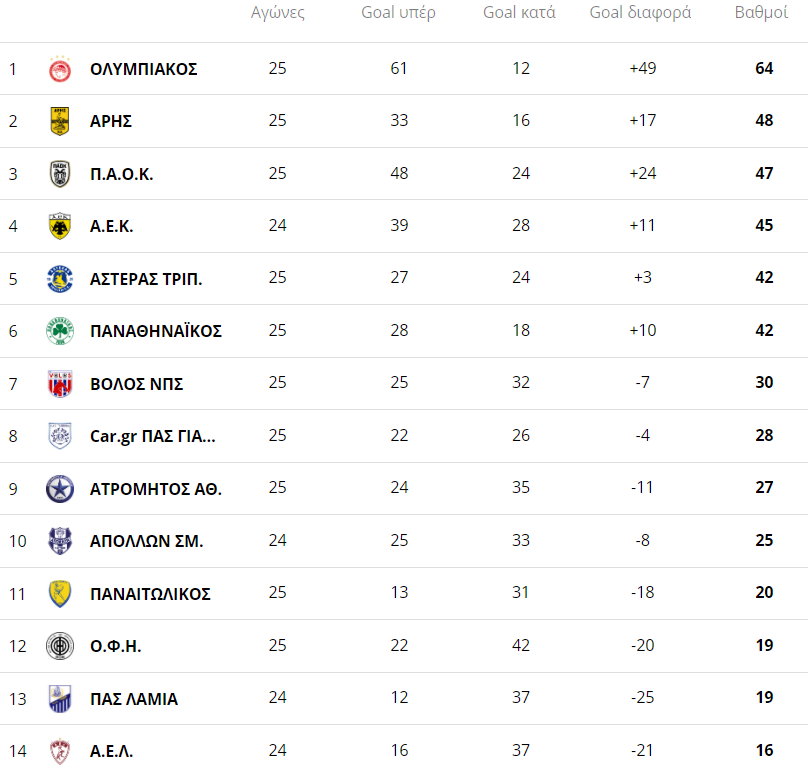
Task: Click the Αγώνες column header
Action: tap(277, 13)
